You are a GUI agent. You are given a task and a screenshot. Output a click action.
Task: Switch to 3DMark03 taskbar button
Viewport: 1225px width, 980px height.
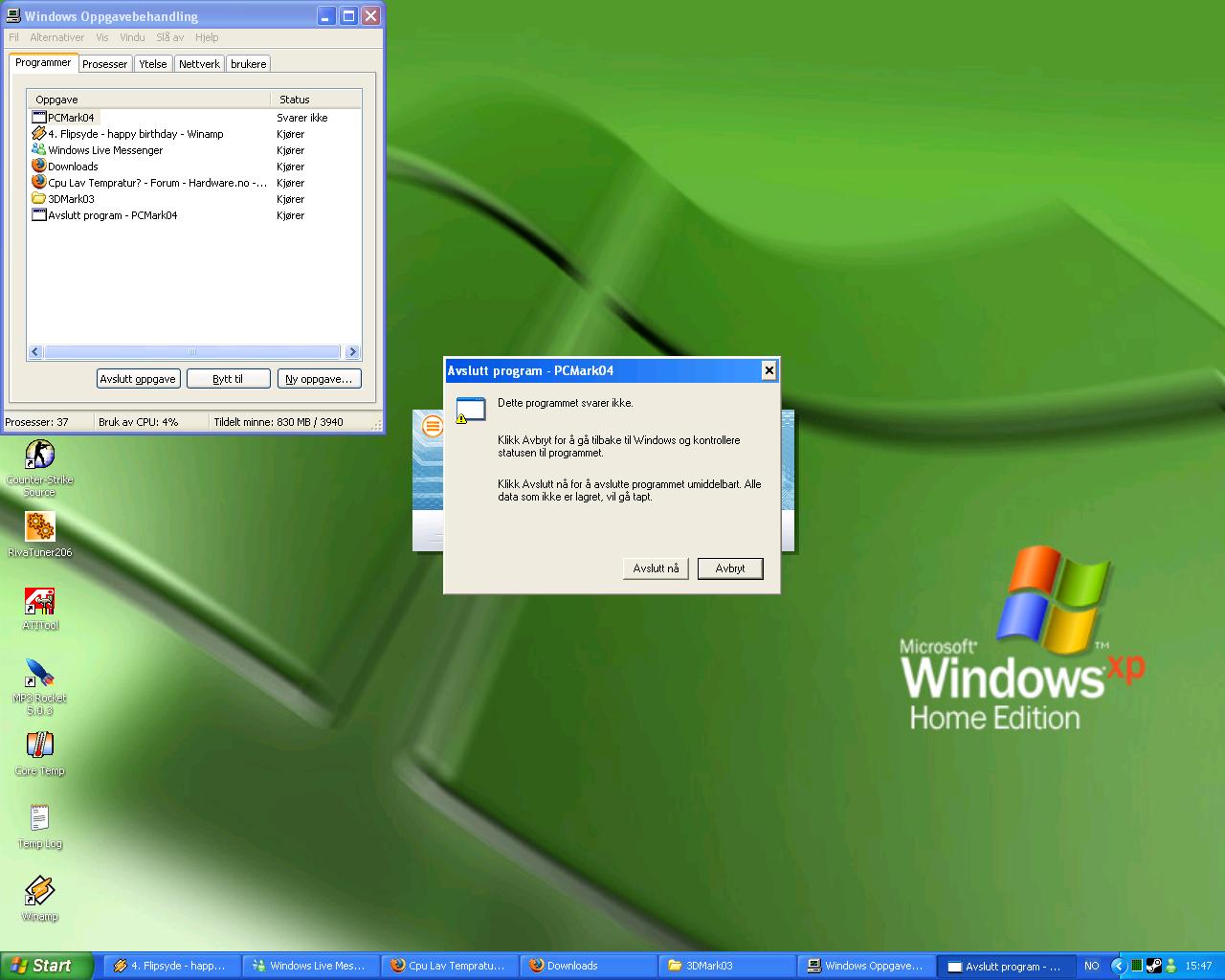726,966
